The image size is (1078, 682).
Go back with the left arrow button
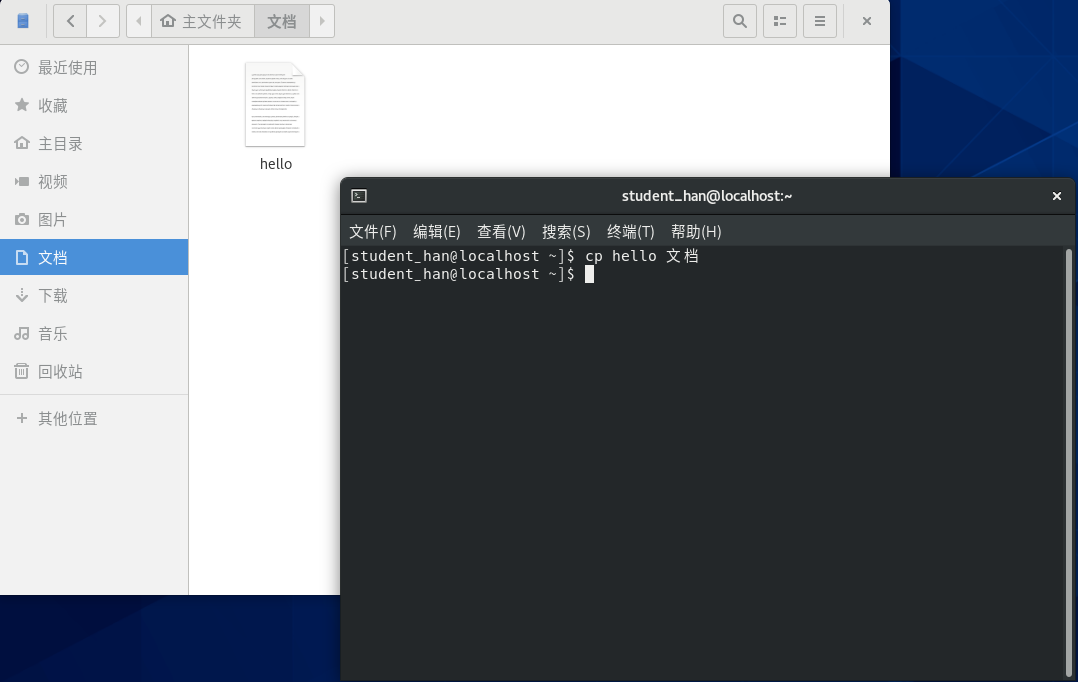[x=70, y=21]
